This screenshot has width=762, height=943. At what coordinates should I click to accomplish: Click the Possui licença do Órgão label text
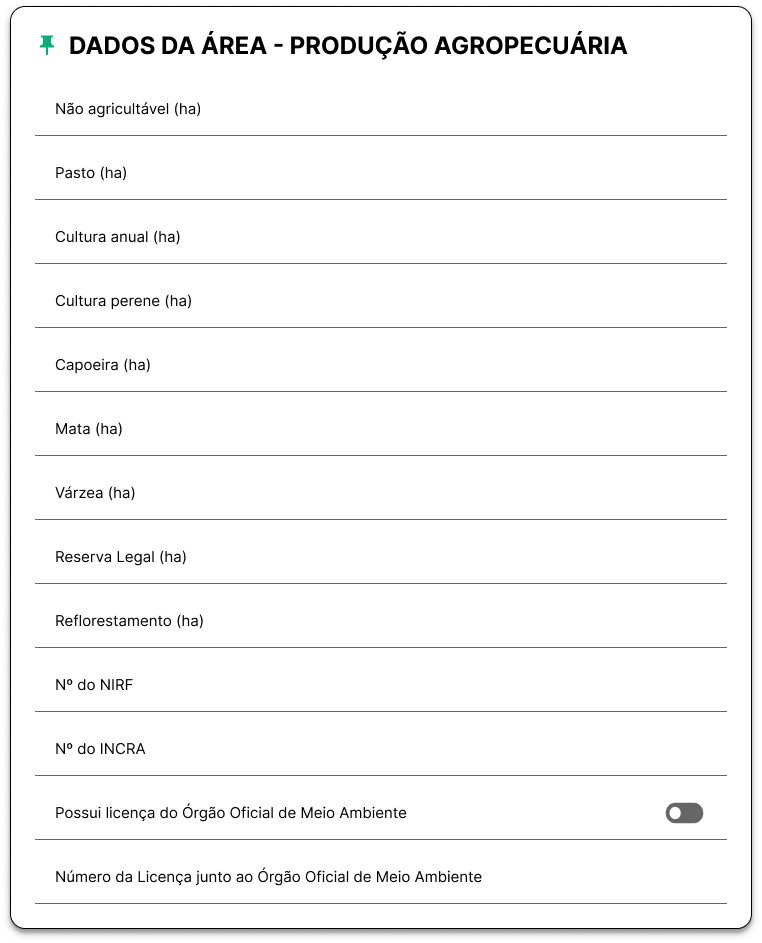click(231, 813)
